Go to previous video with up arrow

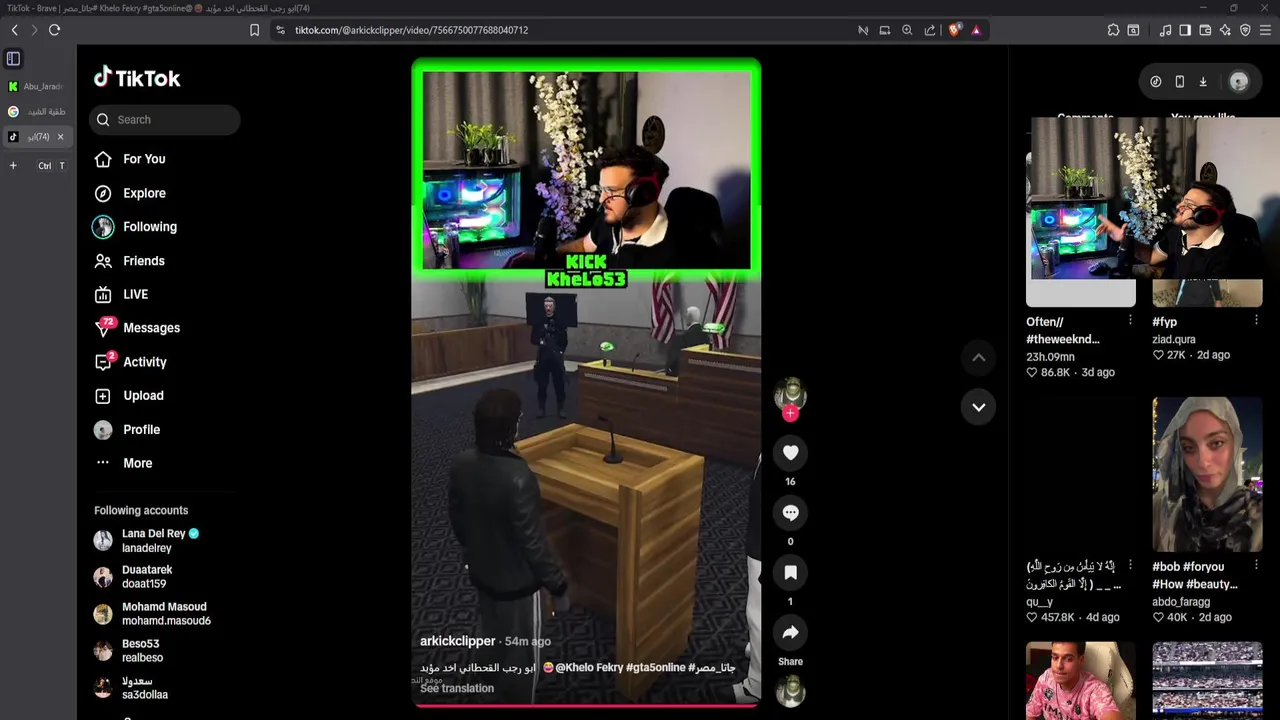pyautogui.click(x=979, y=357)
